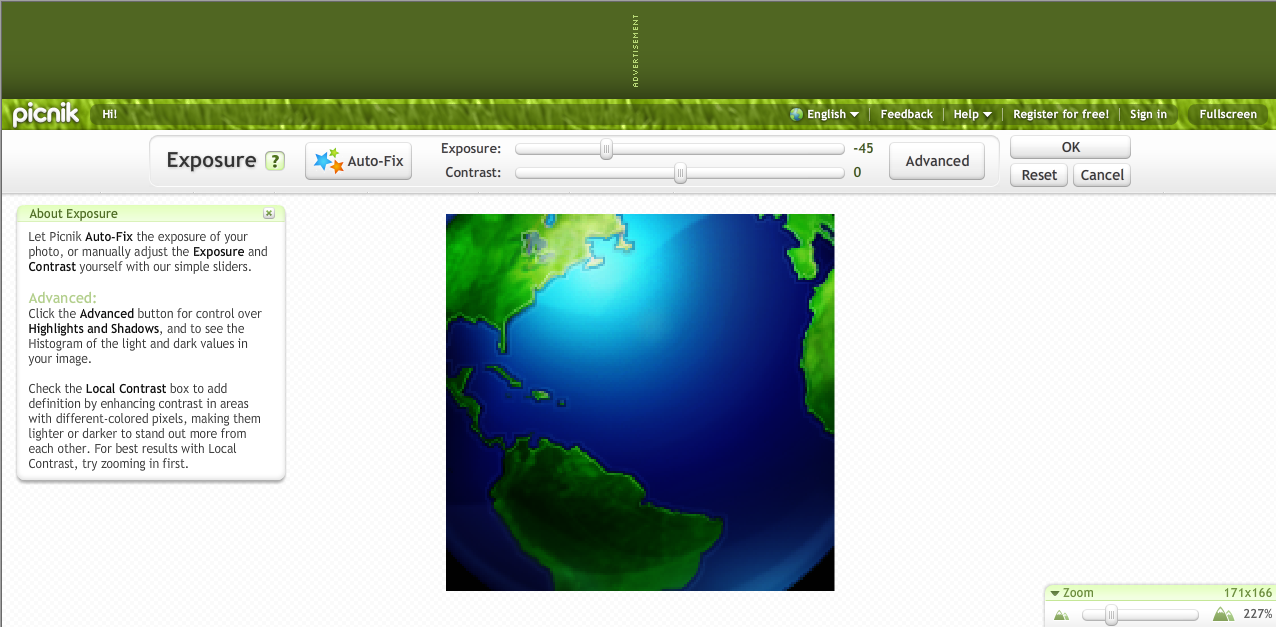
Task: Open the Advanced exposure controls
Action: pyautogui.click(x=937, y=161)
